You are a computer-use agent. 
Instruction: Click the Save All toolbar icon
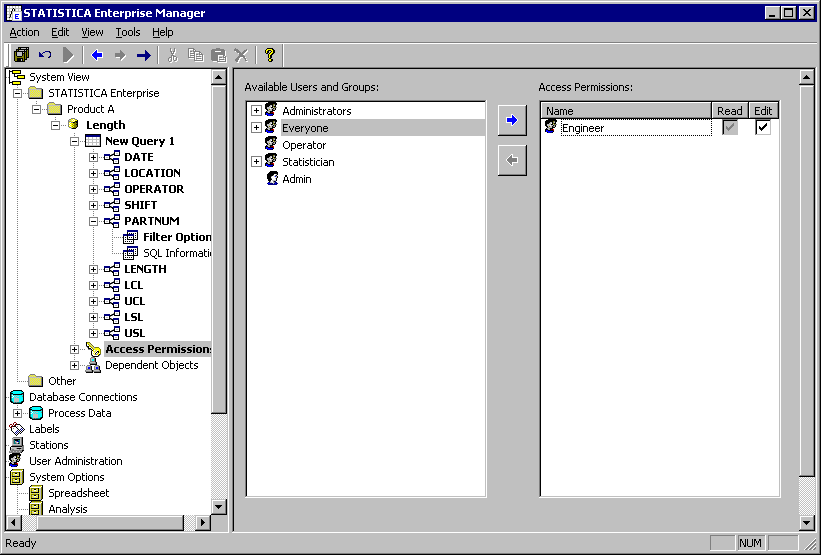21,55
